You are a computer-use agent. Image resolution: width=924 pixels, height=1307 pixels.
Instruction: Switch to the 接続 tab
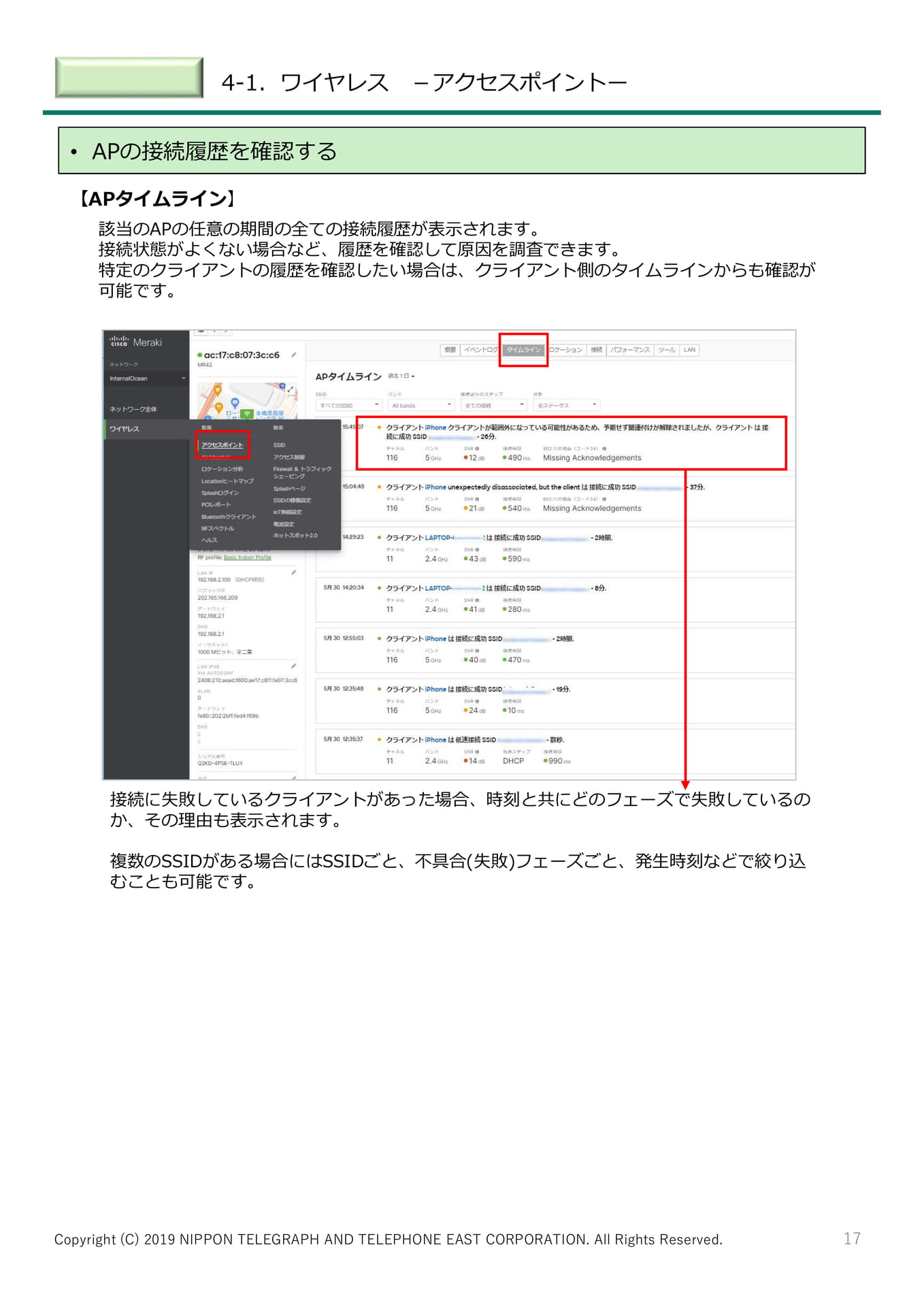pyautogui.click(x=597, y=350)
